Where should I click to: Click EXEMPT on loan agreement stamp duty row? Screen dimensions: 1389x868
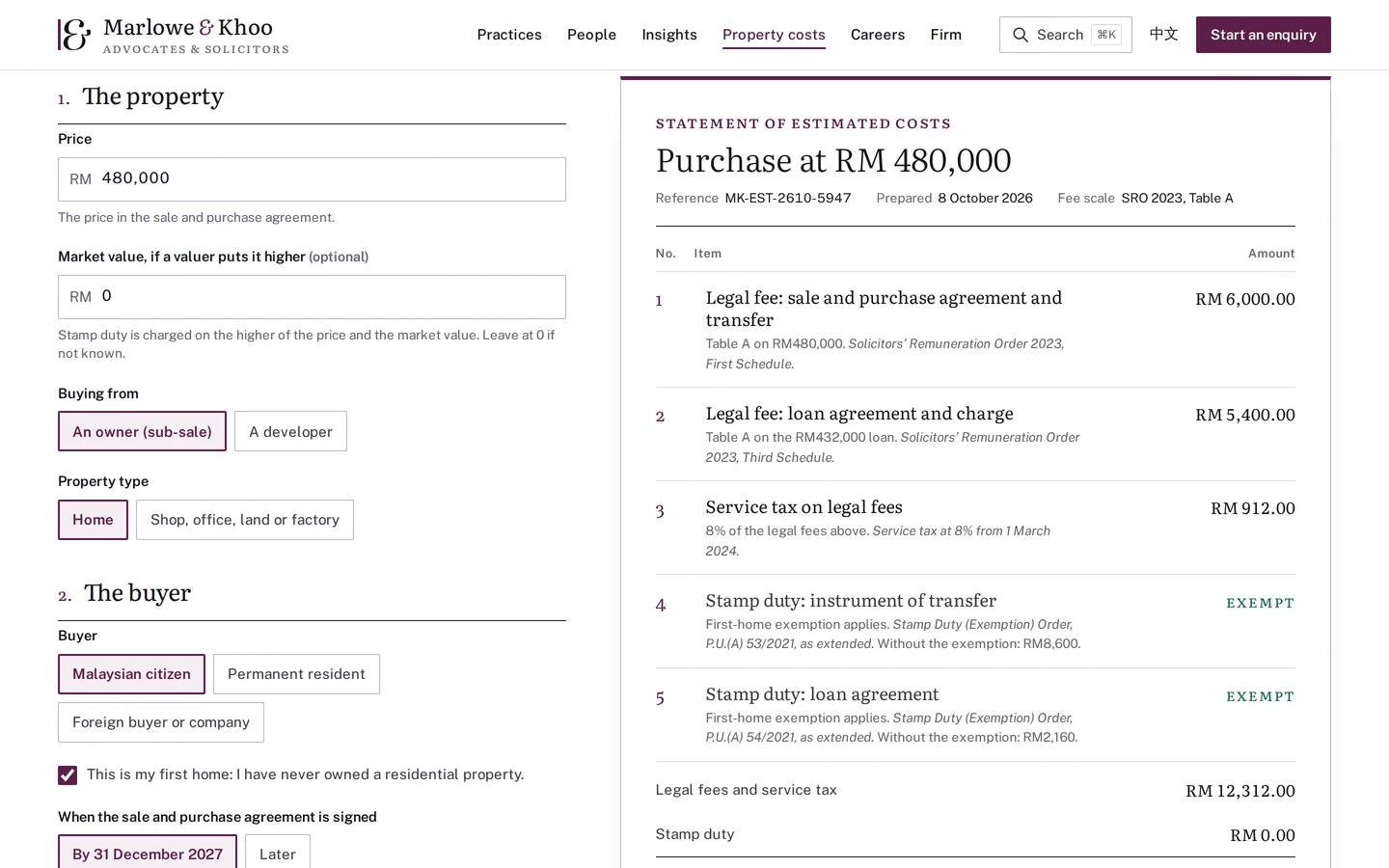coord(1261,696)
